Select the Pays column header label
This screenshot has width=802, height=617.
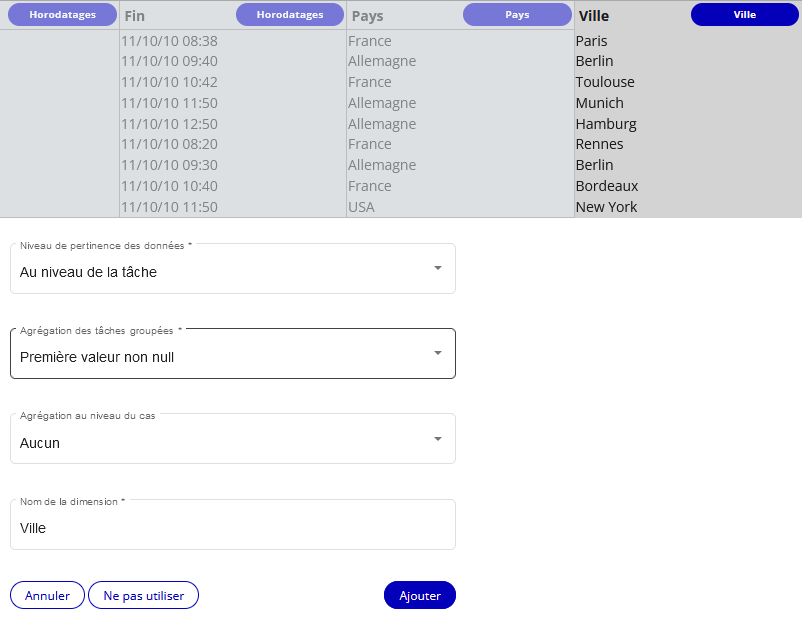(367, 16)
